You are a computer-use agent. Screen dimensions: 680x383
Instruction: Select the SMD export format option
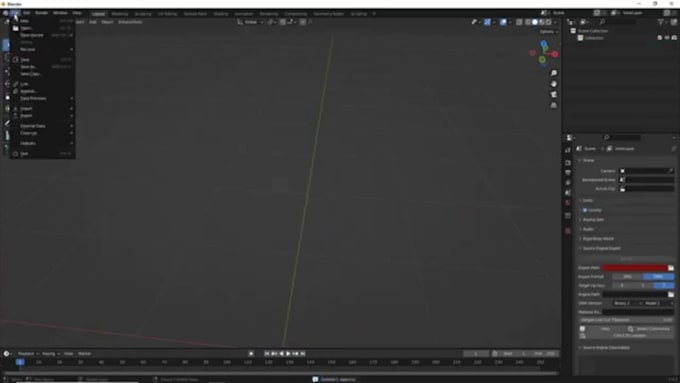[x=628, y=277]
